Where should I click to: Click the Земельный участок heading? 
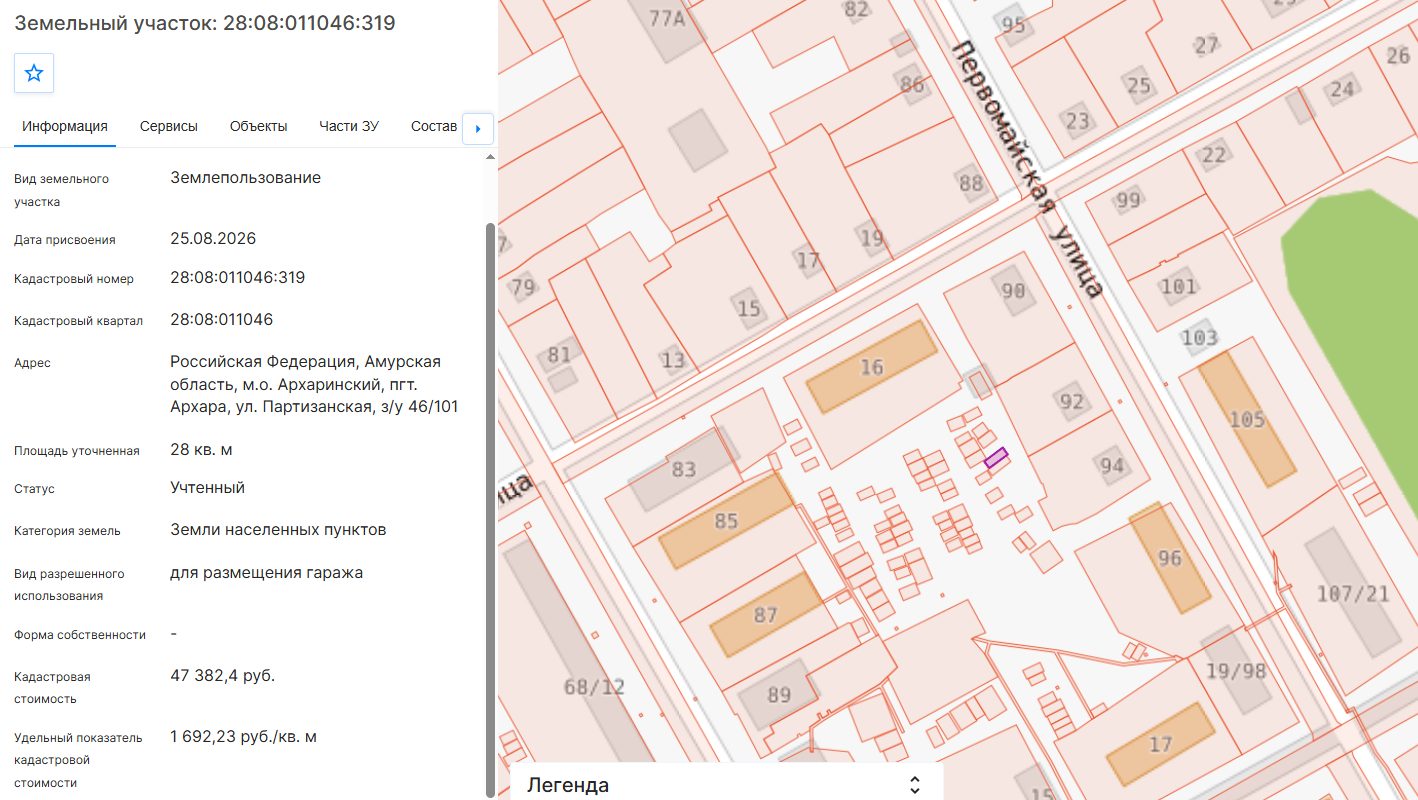pyautogui.click(x=204, y=22)
